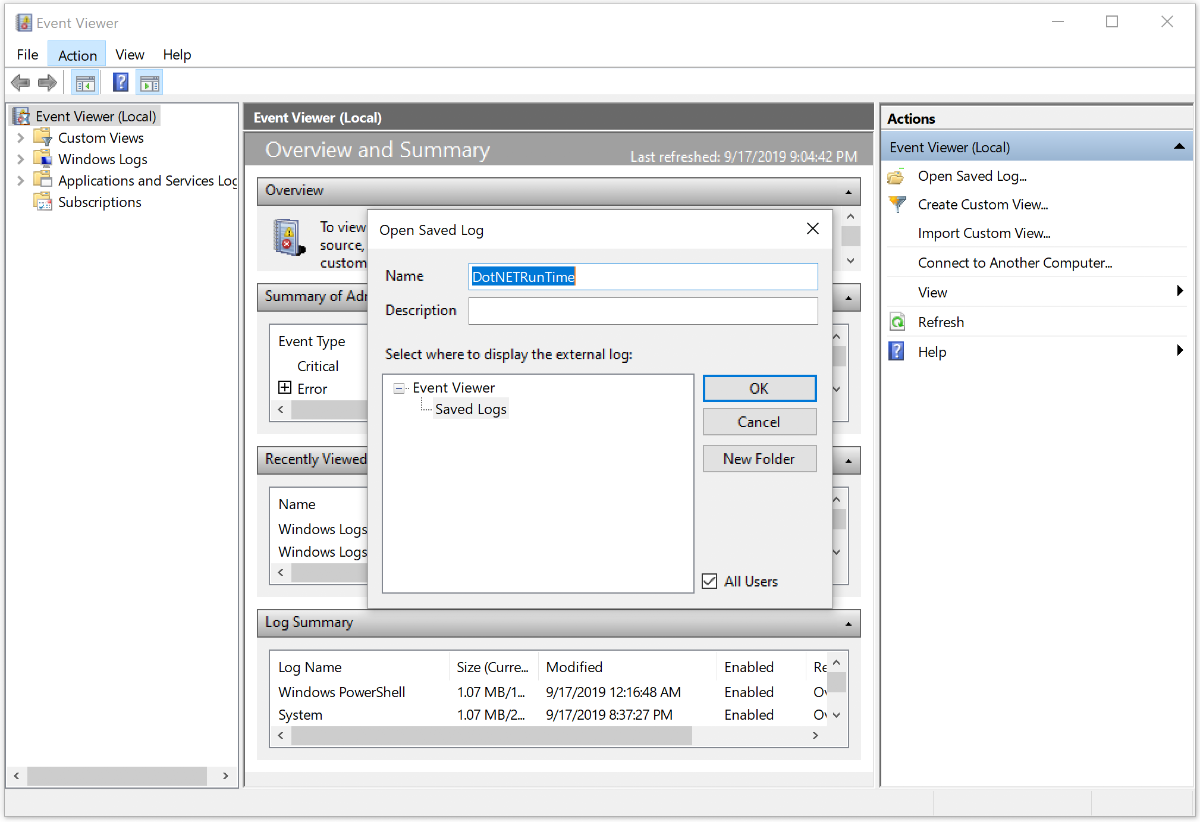Screen dimensions: 1200x822
Task: Click Cancel in Open Saved Log dialog
Action: pos(760,422)
